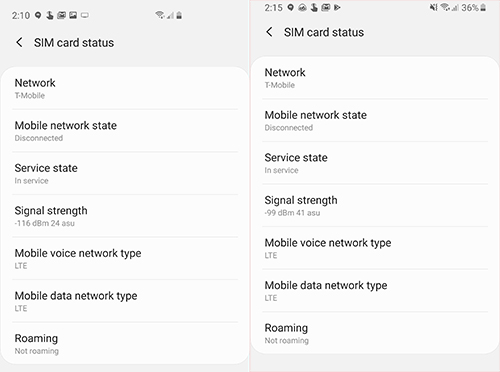The height and width of the screenshot is (372, 500).
Task: Tap Service state row on 2:10 screen
Action: pyautogui.click(x=125, y=174)
